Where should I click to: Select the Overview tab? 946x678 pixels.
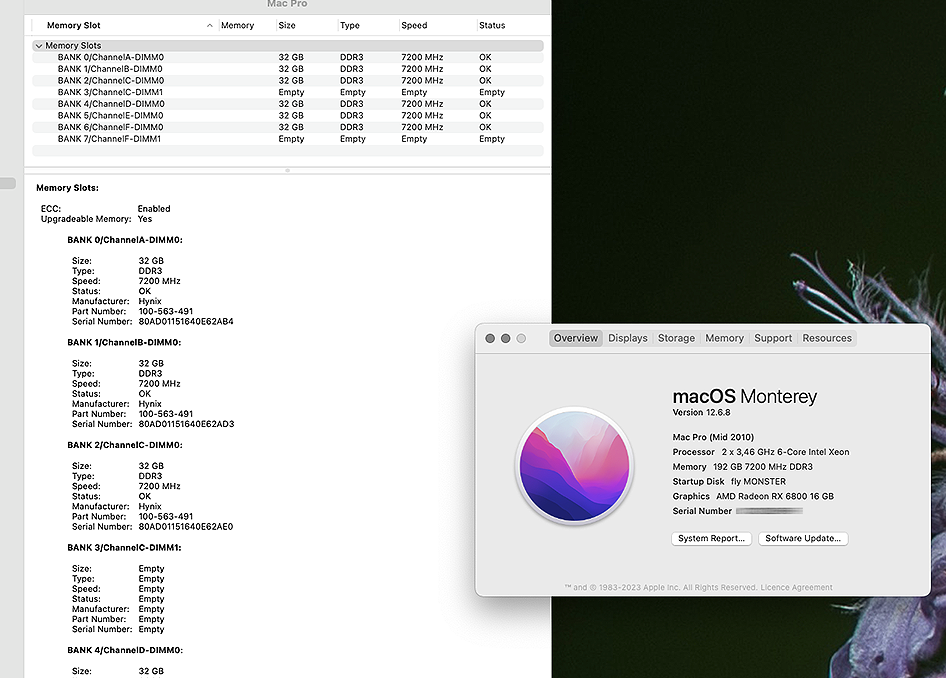(575, 338)
